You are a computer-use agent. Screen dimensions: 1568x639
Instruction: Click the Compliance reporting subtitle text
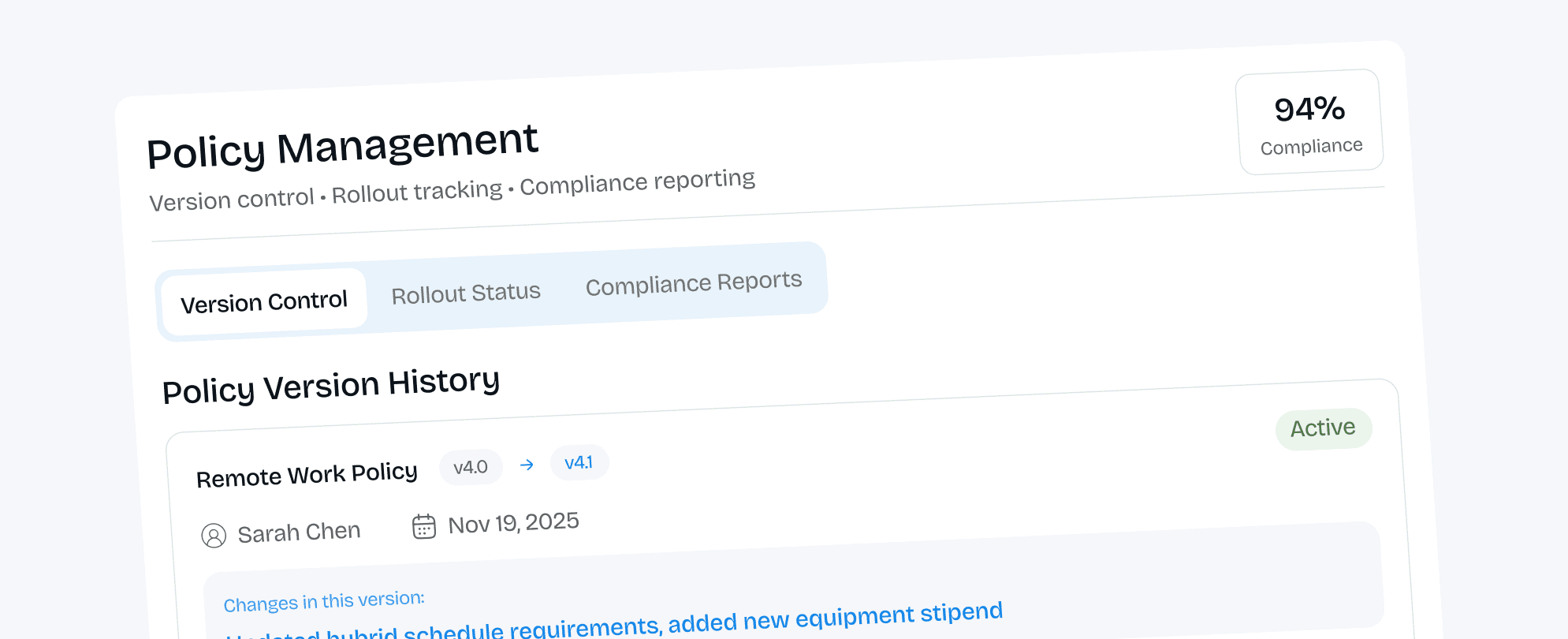[637, 182]
